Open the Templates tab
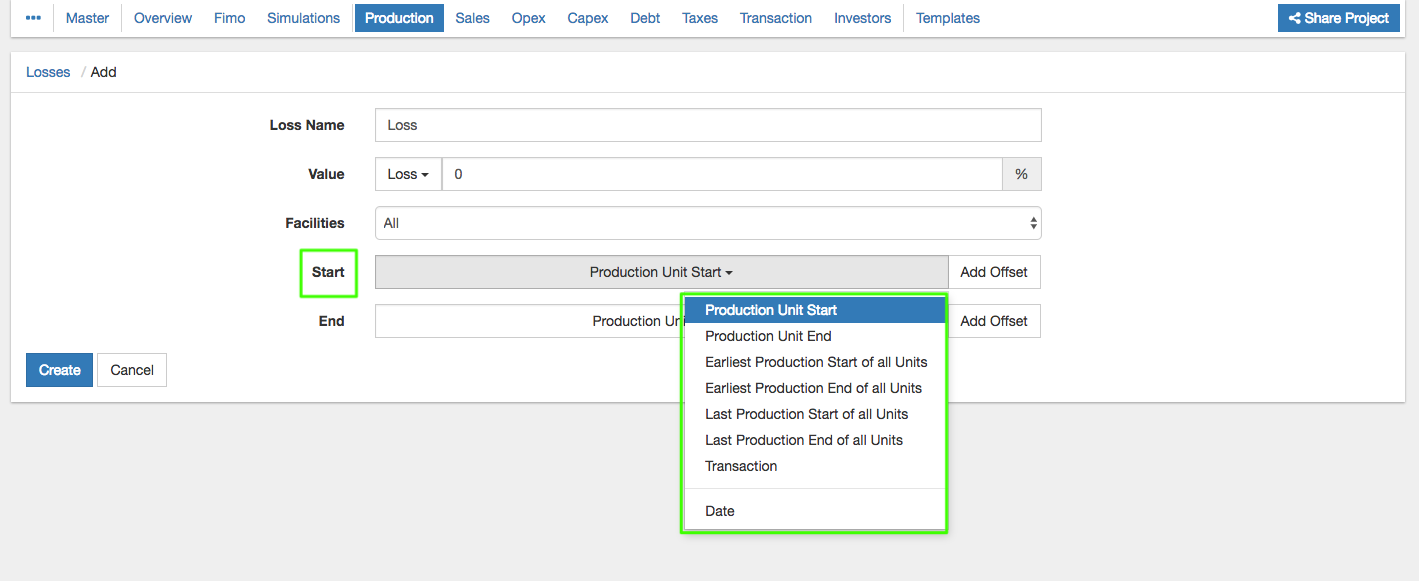1419x581 pixels. (x=947, y=18)
